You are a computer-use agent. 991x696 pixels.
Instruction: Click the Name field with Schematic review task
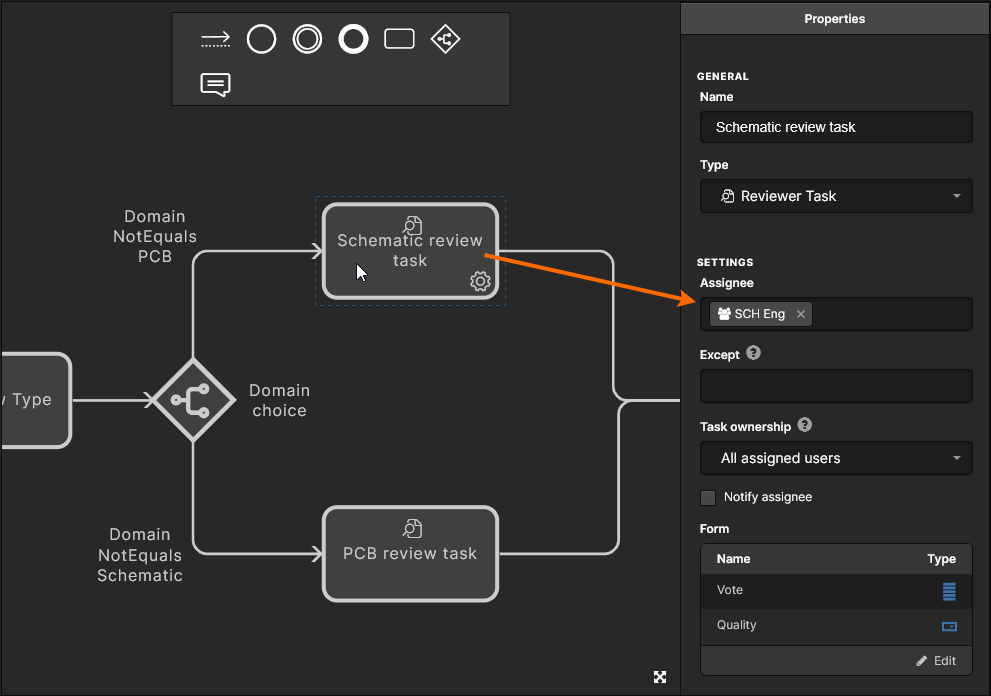835,127
